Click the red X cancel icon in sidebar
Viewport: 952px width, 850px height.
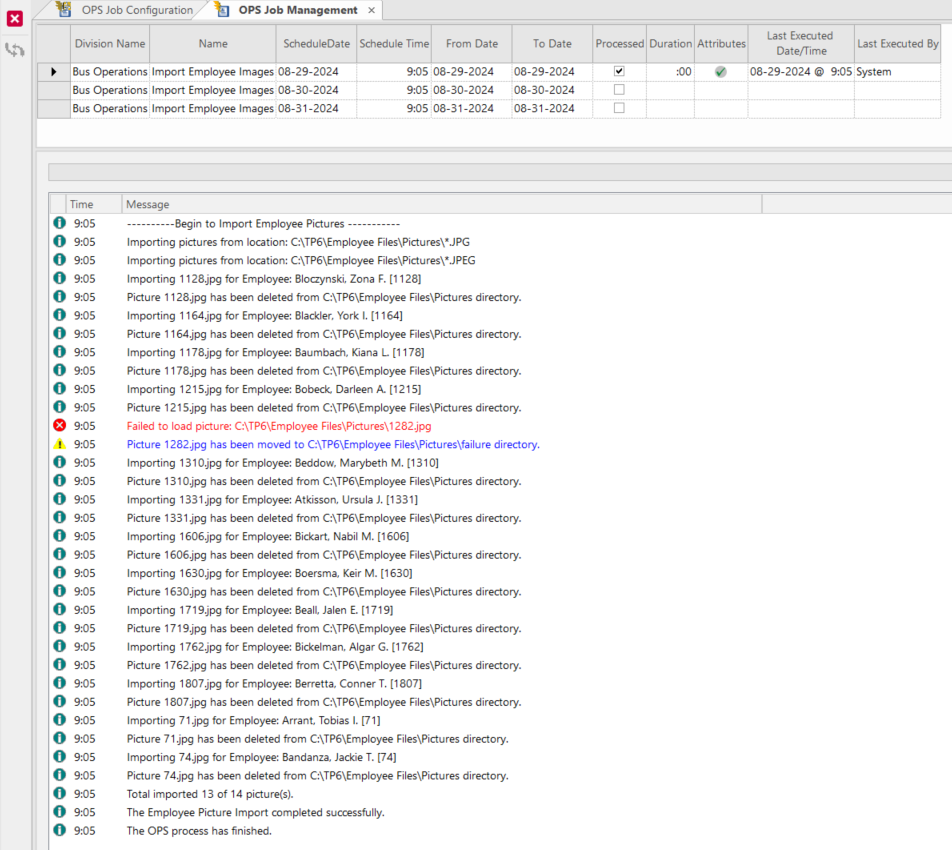pyautogui.click(x=15, y=18)
